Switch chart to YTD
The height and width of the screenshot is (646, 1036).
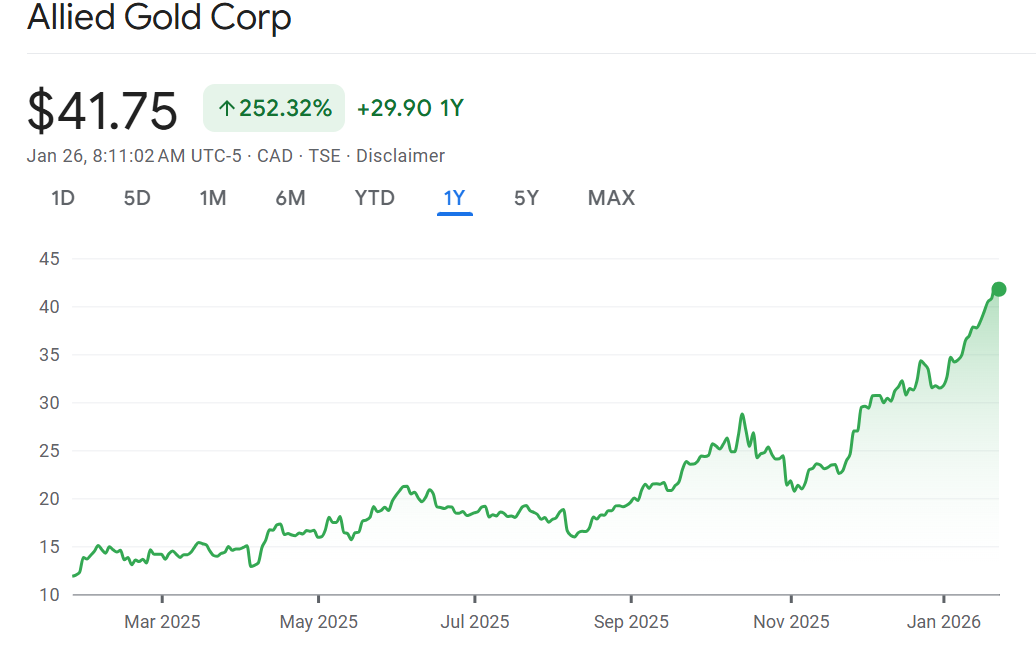375,198
